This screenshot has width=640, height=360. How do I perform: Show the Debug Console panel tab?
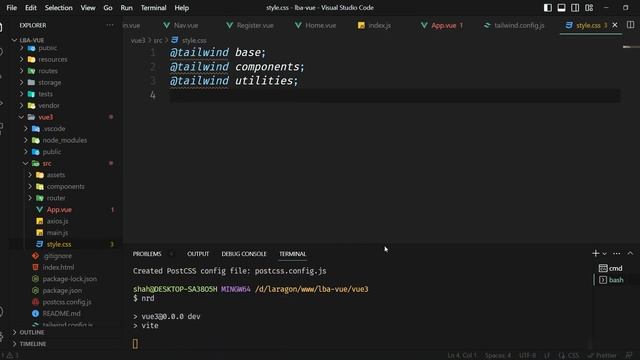coord(244,253)
